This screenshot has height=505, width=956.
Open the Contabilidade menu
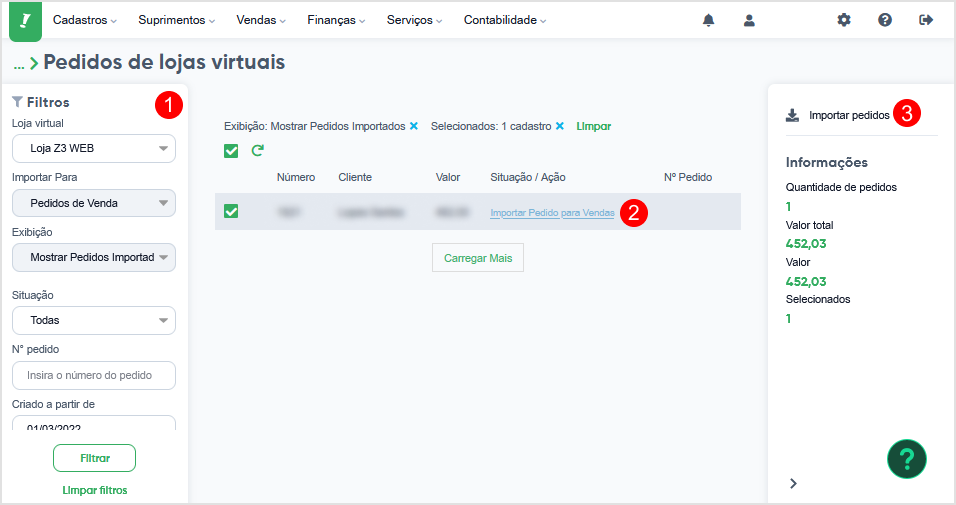(505, 20)
